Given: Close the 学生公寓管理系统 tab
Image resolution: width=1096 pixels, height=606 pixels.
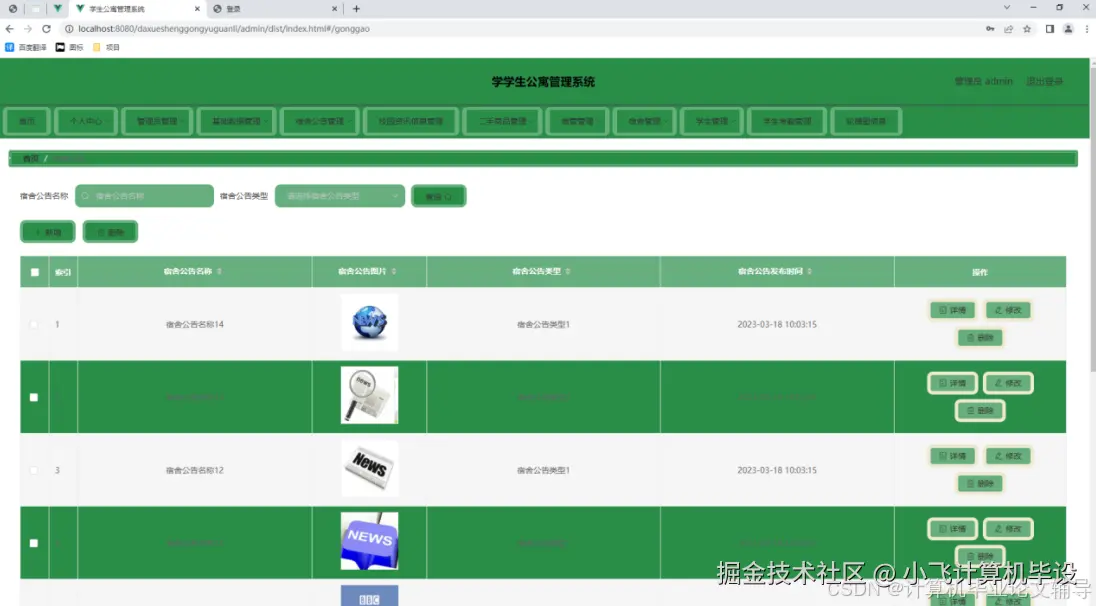Looking at the screenshot, I should [197, 9].
